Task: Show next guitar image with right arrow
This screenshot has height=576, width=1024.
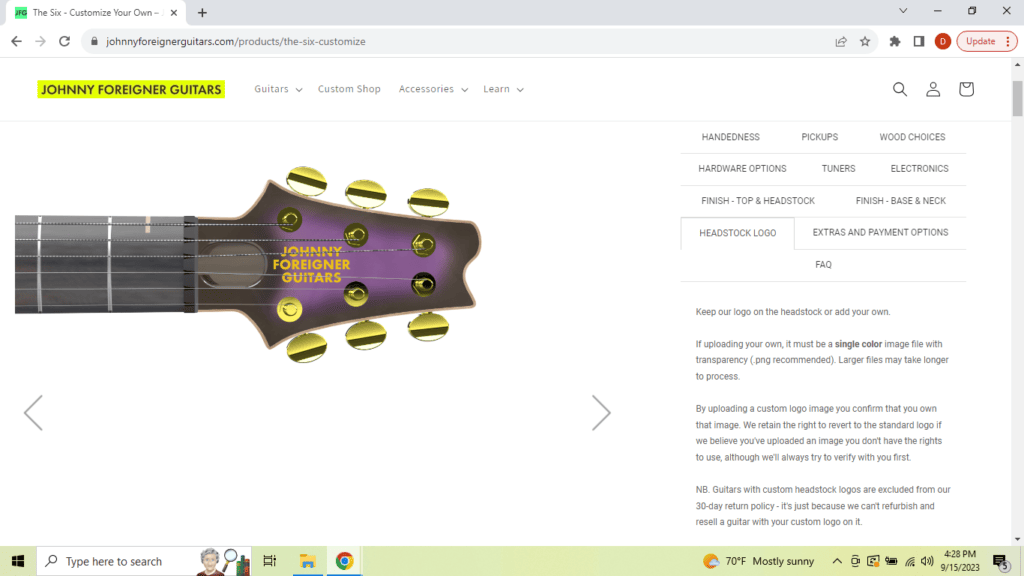Action: click(x=600, y=412)
